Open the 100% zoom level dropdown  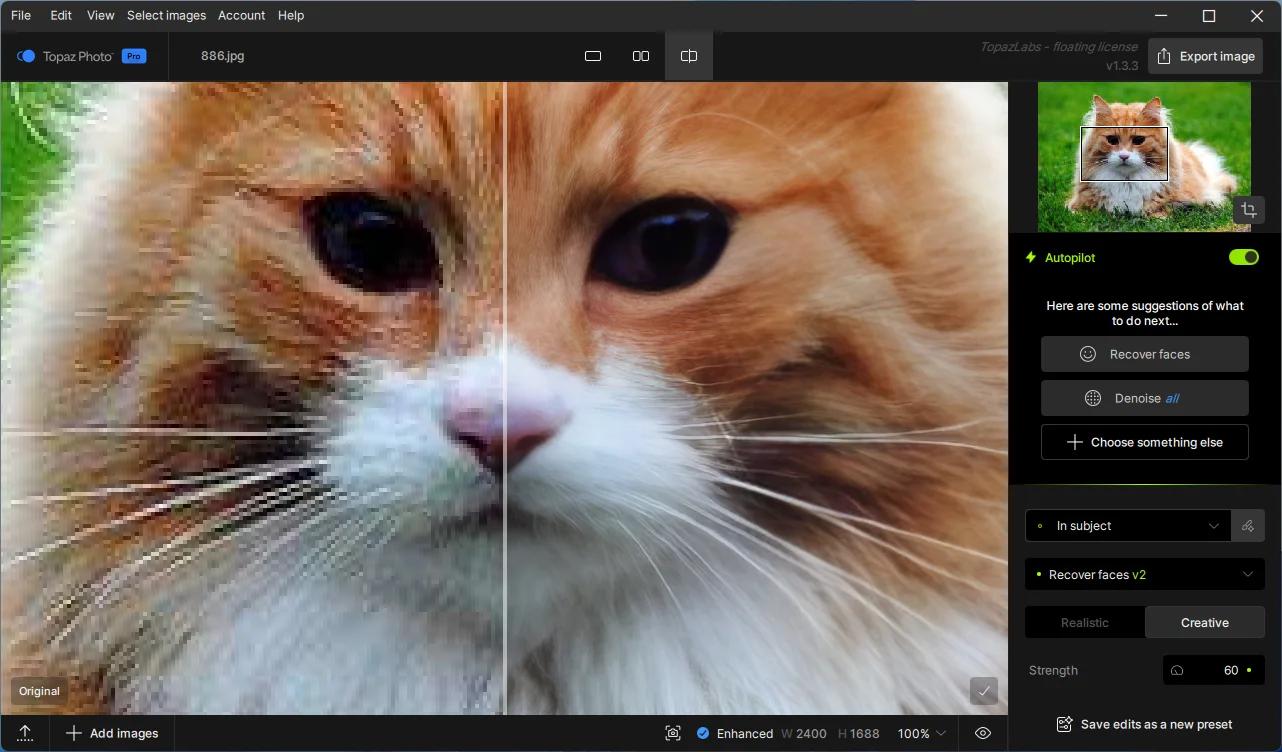(921, 733)
